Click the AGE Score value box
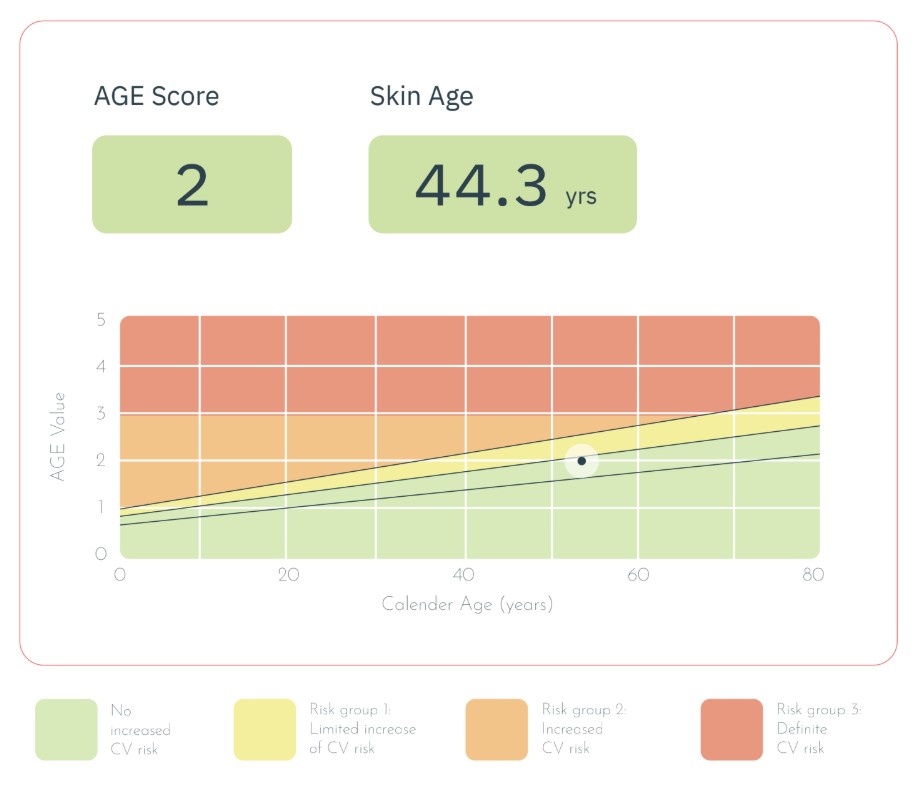 click(192, 185)
